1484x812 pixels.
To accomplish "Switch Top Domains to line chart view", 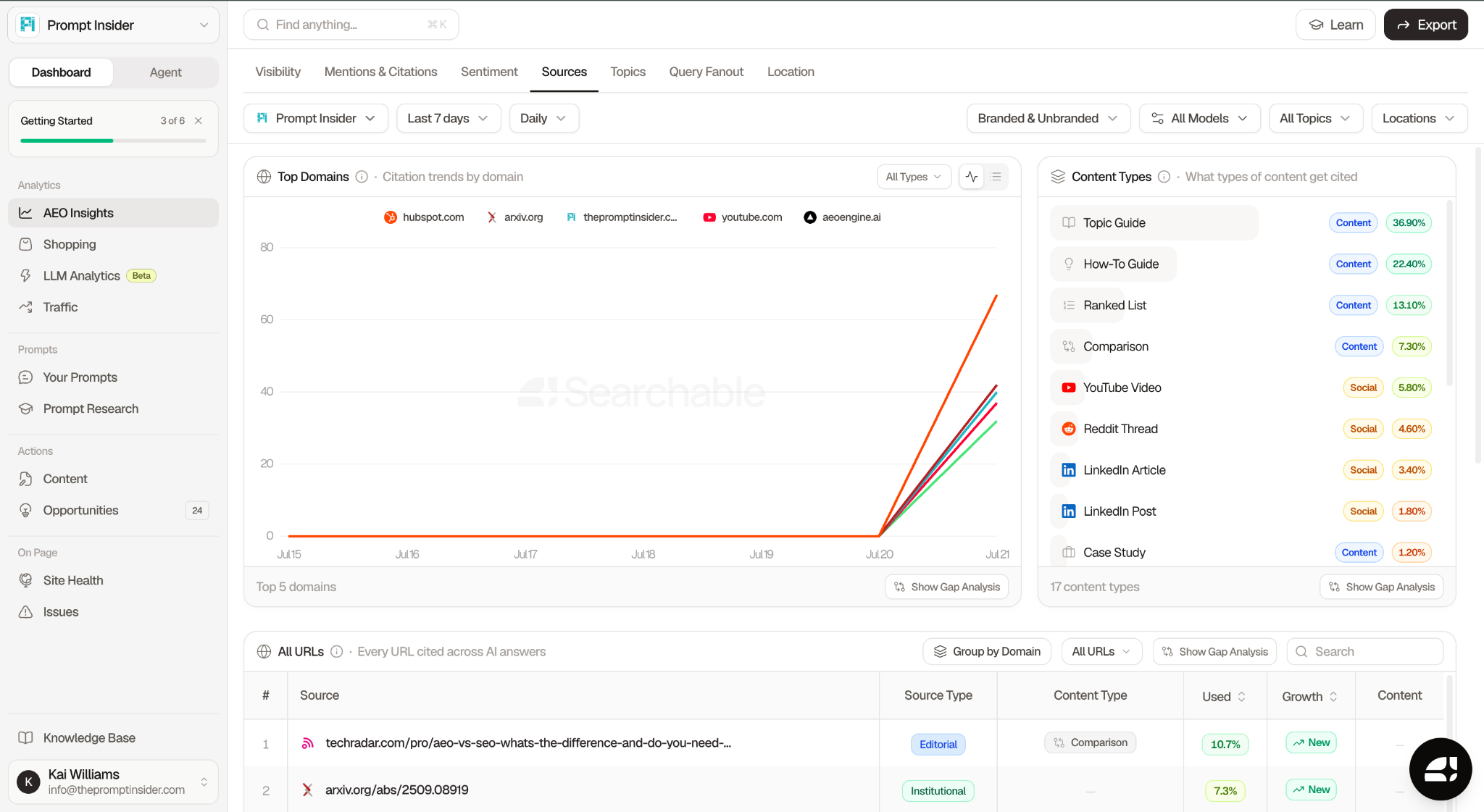I will [x=972, y=177].
